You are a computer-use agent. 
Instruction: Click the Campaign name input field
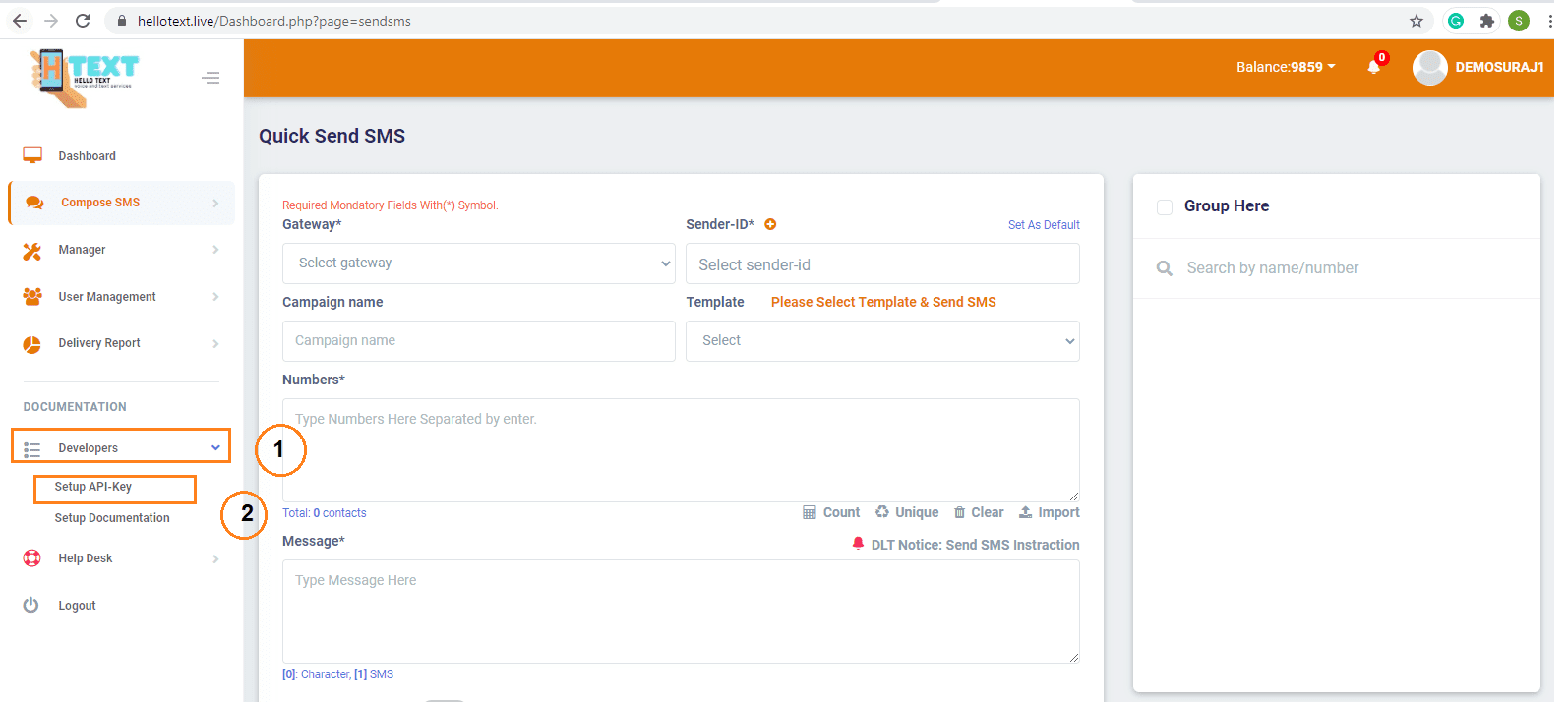pyautogui.click(x=478, y=341)
